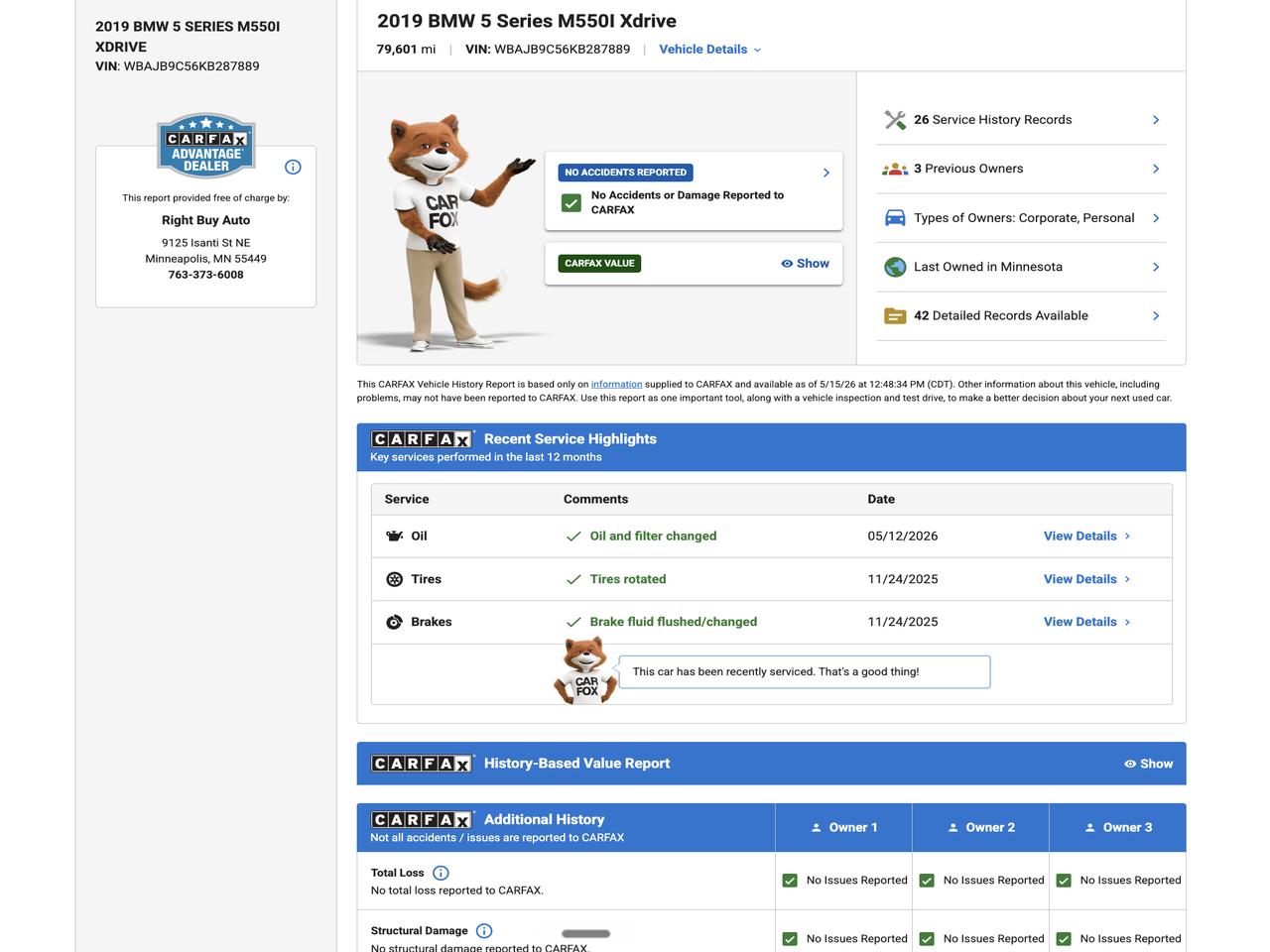The height and width of the screenshot is (952, 1270).
Task: View Details for the Tires service
Action: click(1087, 579)
